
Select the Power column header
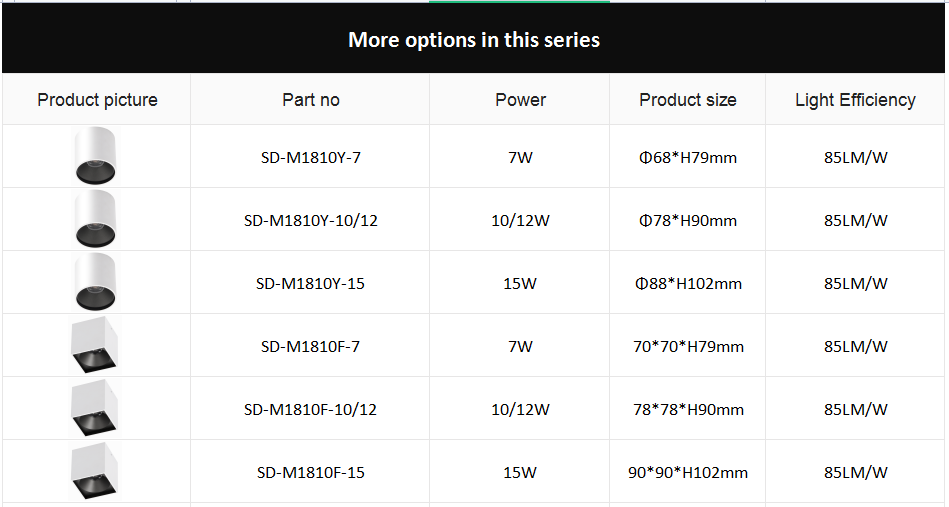[520, 100]
